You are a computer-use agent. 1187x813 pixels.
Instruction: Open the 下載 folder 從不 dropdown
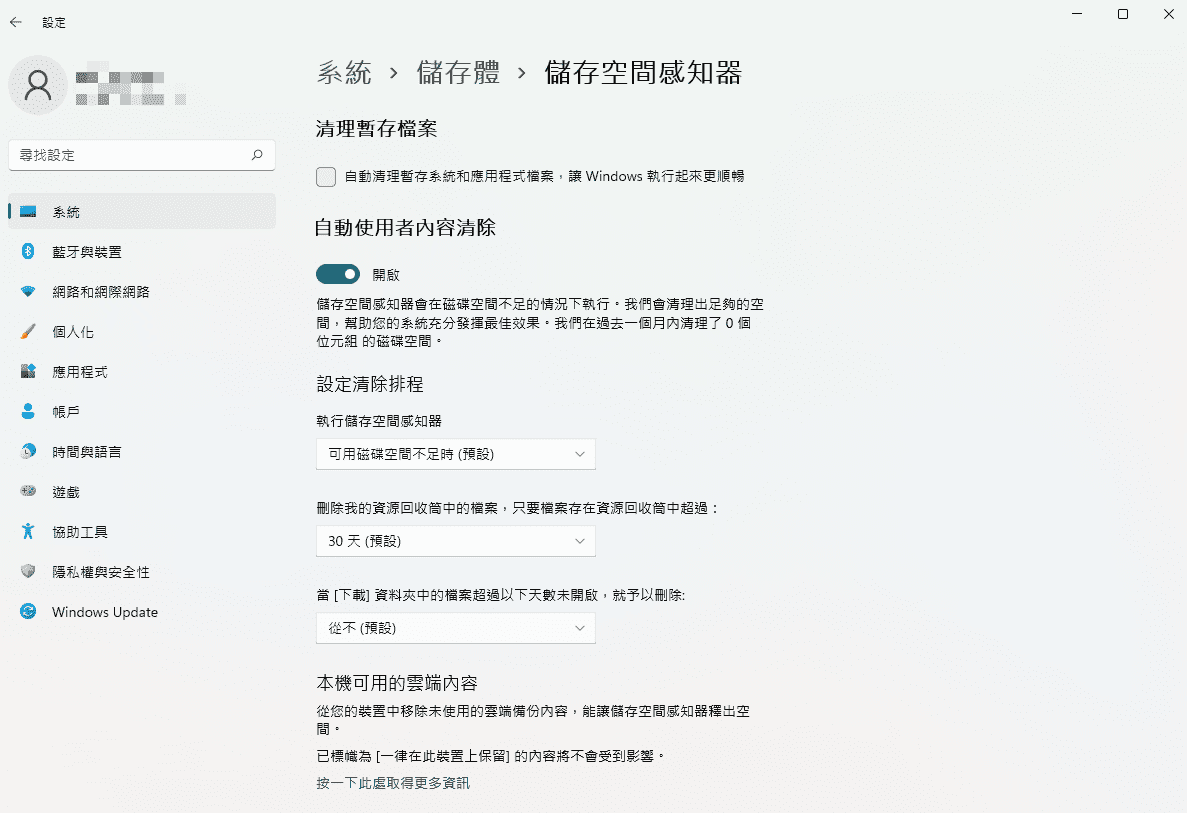[456, 628]
